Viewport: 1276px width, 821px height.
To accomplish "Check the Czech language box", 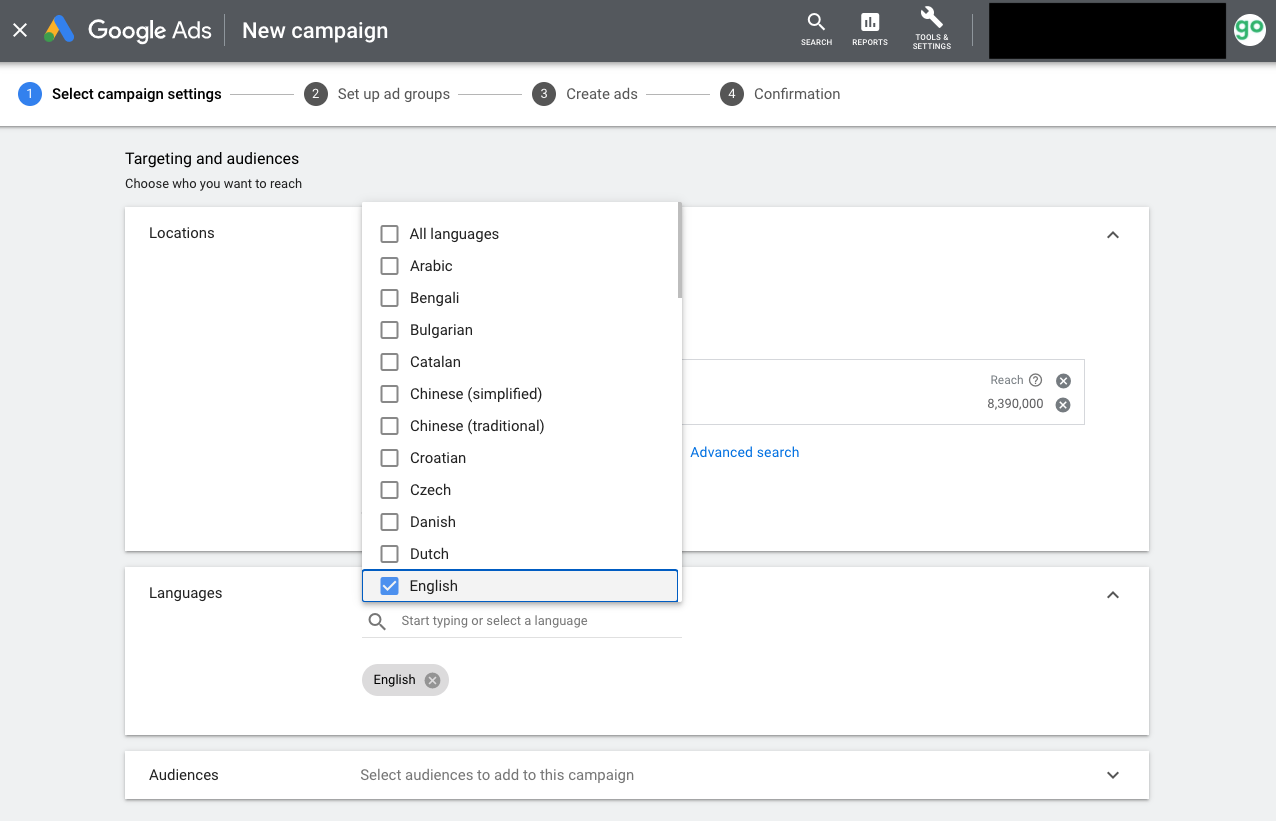I will click(390, 490).
